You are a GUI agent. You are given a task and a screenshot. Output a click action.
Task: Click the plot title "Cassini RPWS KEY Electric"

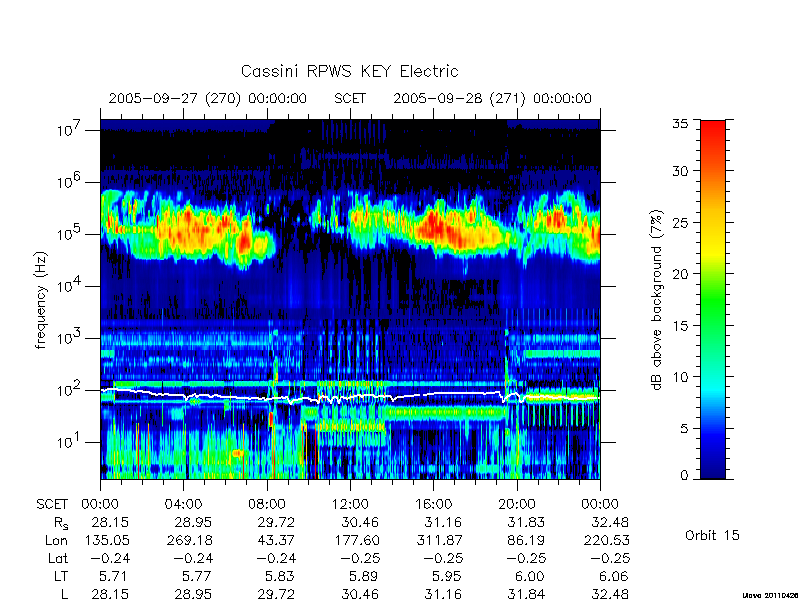point(349,71)
